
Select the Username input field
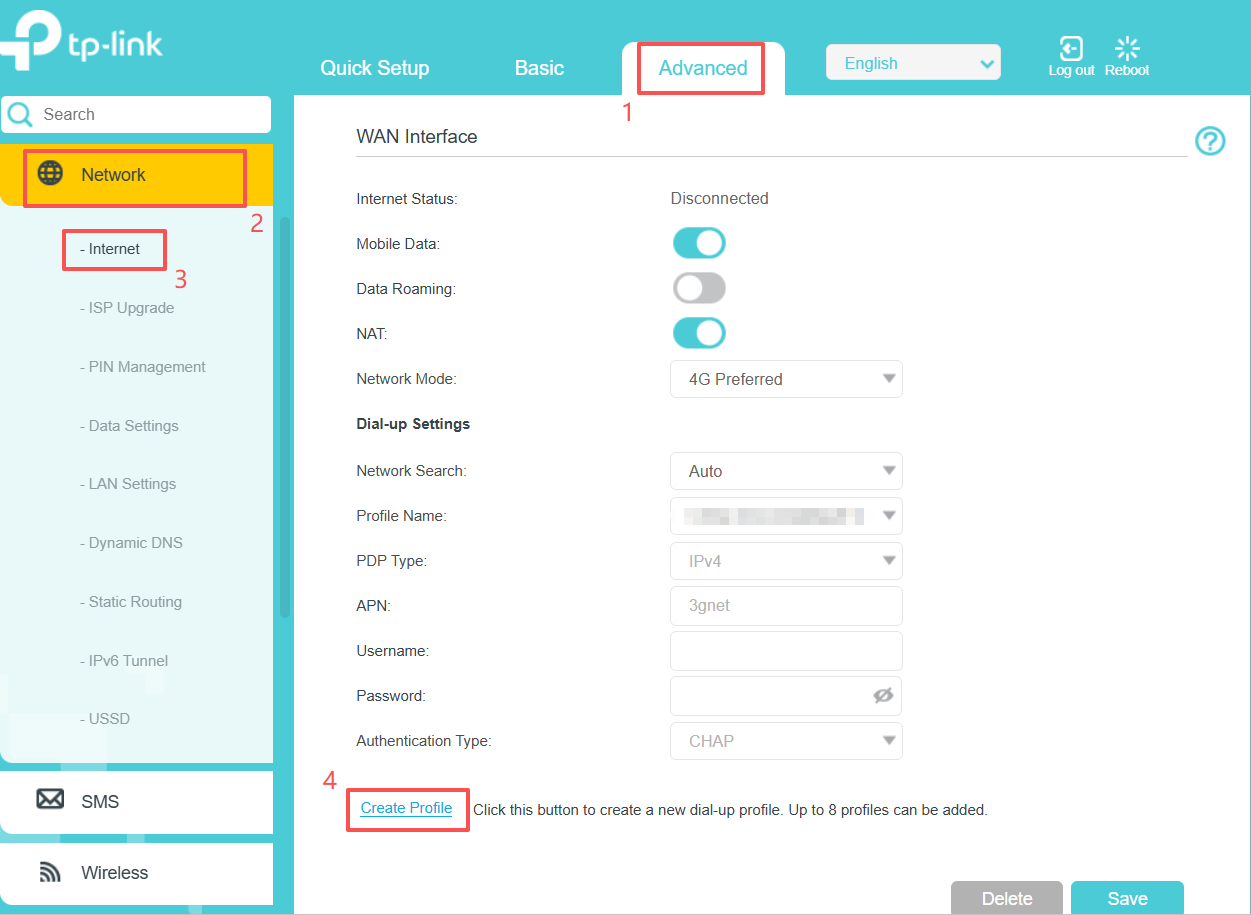pyautogui.click(x=786, y=650)
